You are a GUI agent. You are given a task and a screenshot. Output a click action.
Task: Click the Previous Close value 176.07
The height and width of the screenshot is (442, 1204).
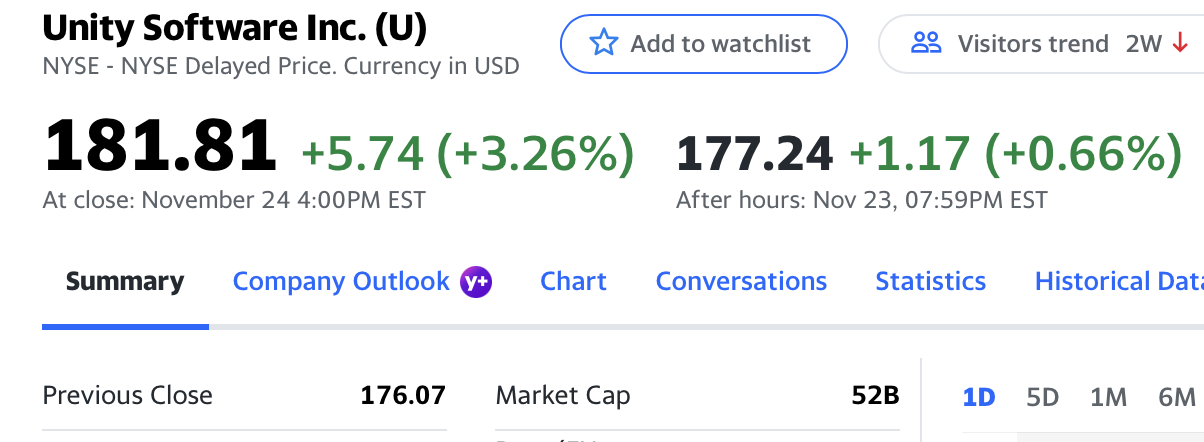402,395
